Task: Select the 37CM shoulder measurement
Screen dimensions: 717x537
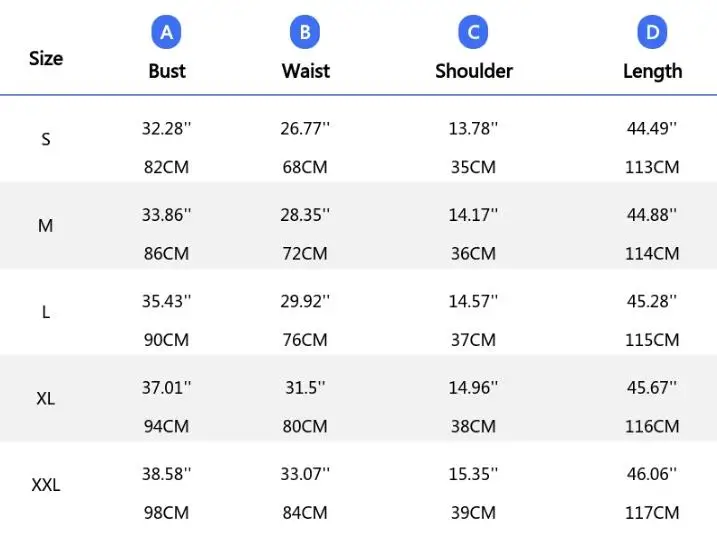Action: point(473,340)
